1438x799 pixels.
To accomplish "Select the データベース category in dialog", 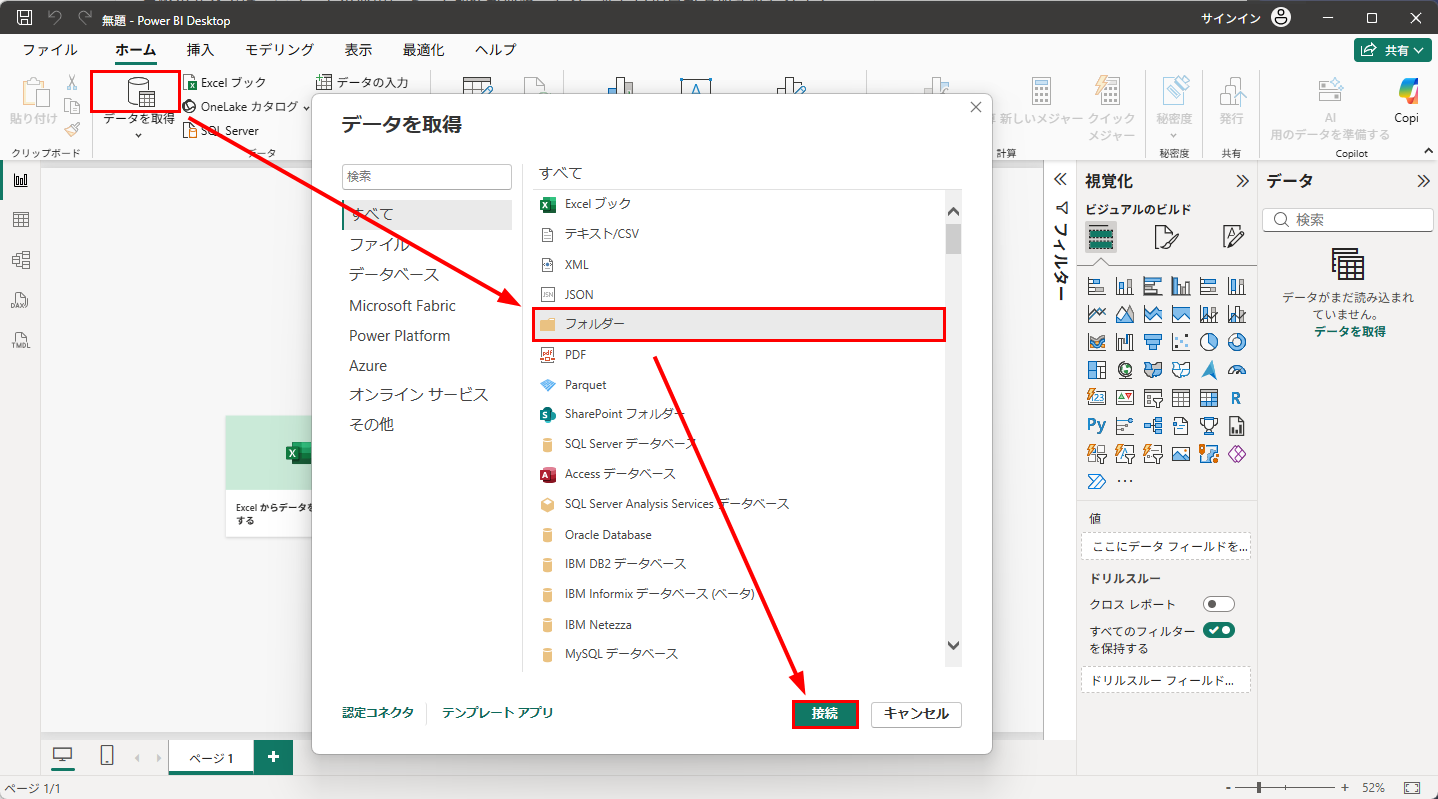I will (394, 274).
